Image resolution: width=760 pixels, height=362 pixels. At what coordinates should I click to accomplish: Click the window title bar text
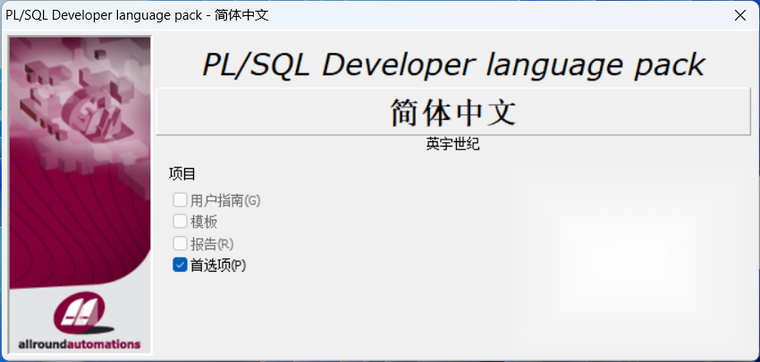click(137, 16)
